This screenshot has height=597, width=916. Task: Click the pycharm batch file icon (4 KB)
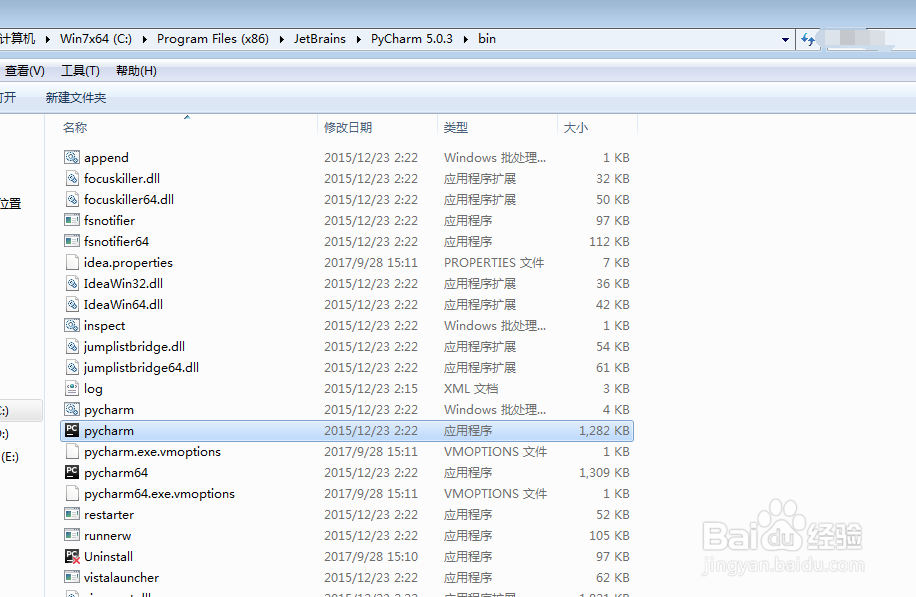click(x=72, y=409)
